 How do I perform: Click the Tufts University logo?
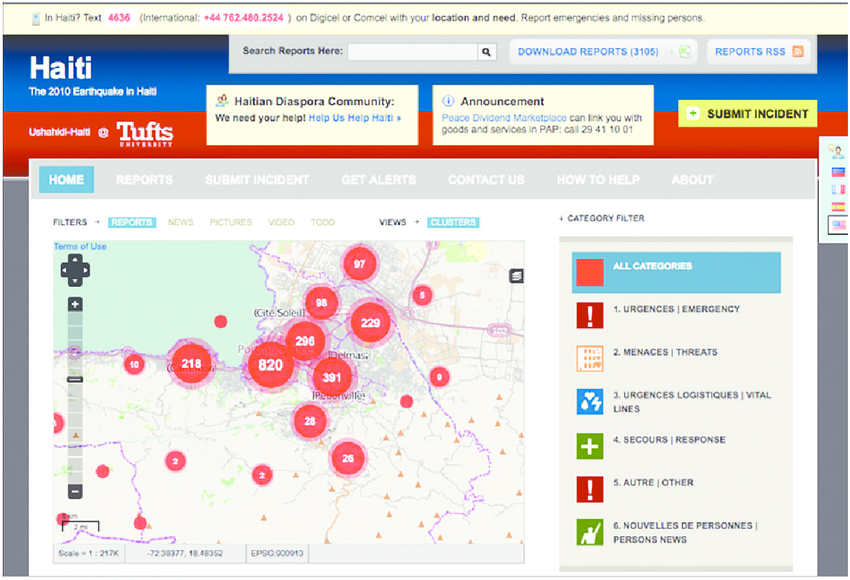(x=145, y=133)
